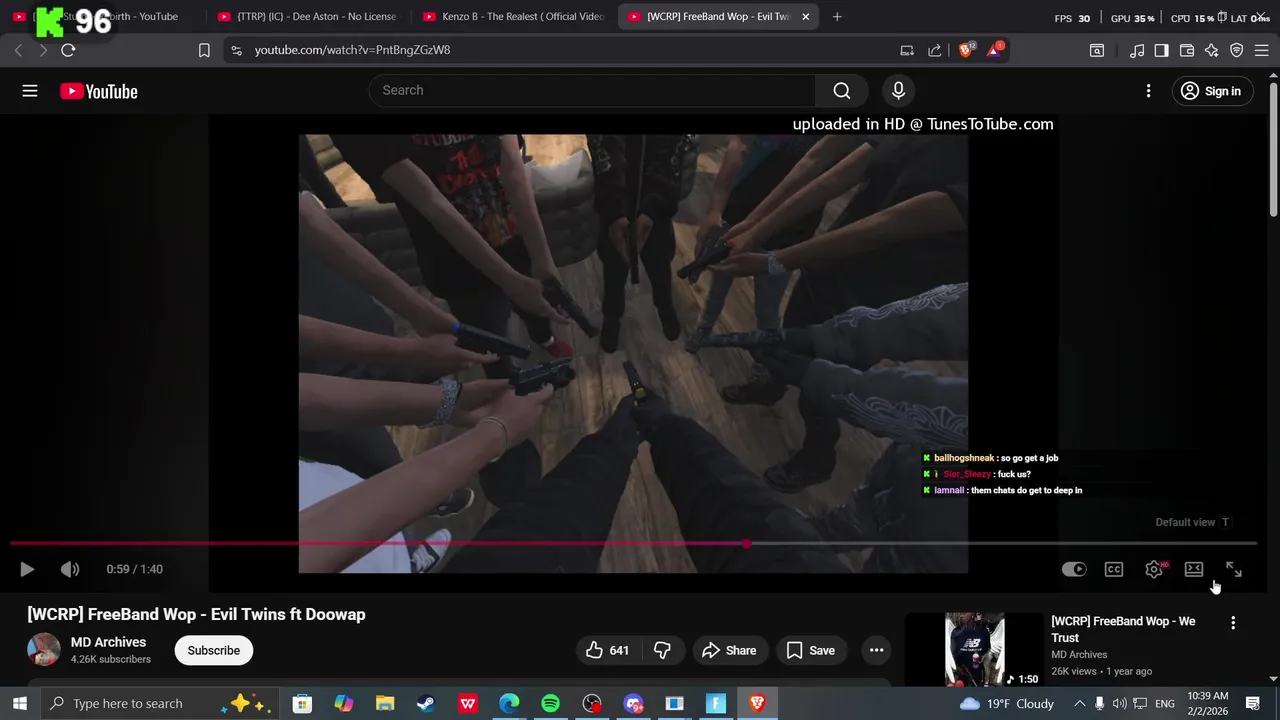
Task: Open the FreeBand Wop - We Trust thumbnail
Action: coord(975,649)
